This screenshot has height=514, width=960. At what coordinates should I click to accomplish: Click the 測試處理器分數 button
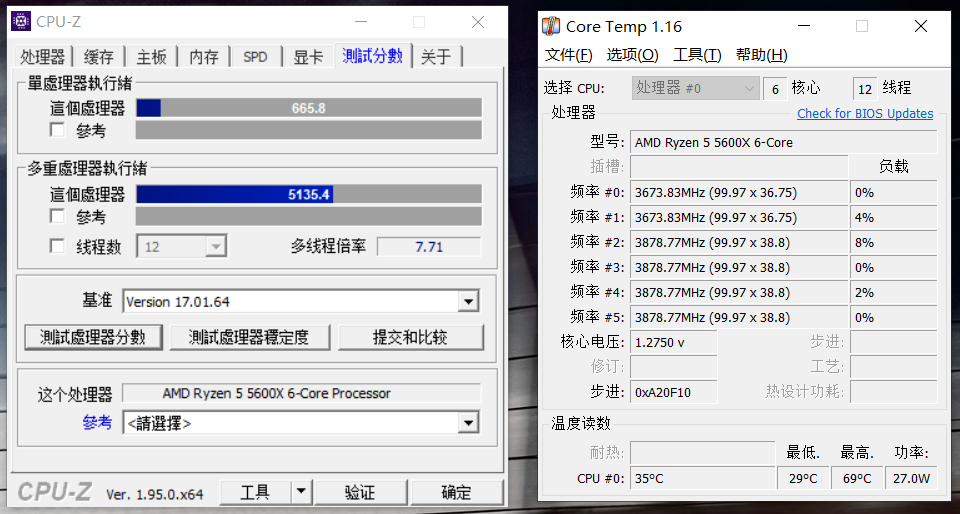pyautogui.click(x=93, y=337)
